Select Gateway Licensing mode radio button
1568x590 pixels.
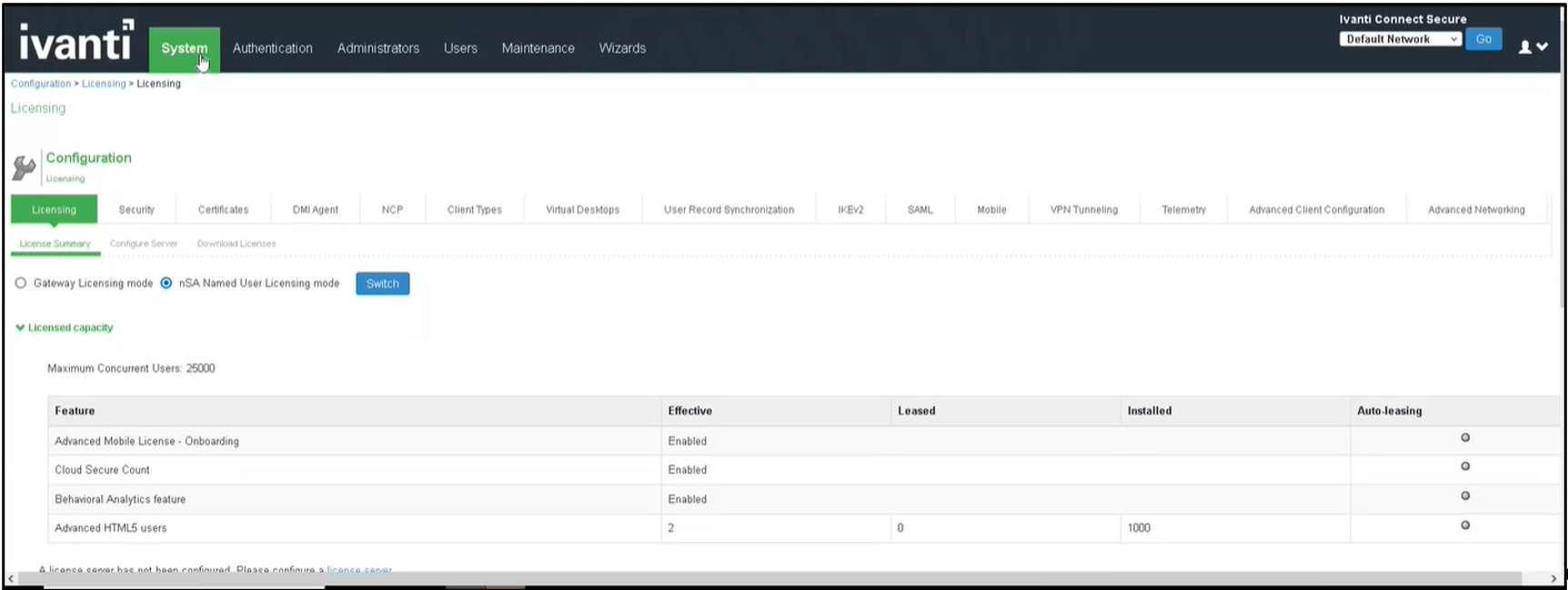21,284
